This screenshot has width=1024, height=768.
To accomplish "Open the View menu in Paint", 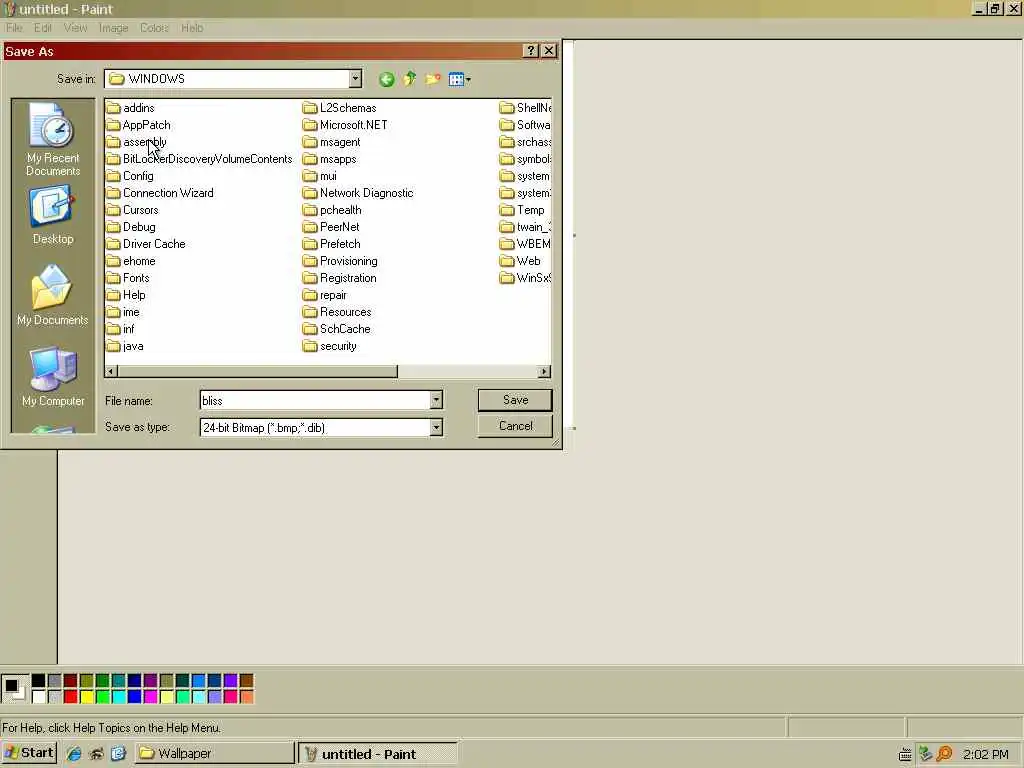I will tap(75, 28).
